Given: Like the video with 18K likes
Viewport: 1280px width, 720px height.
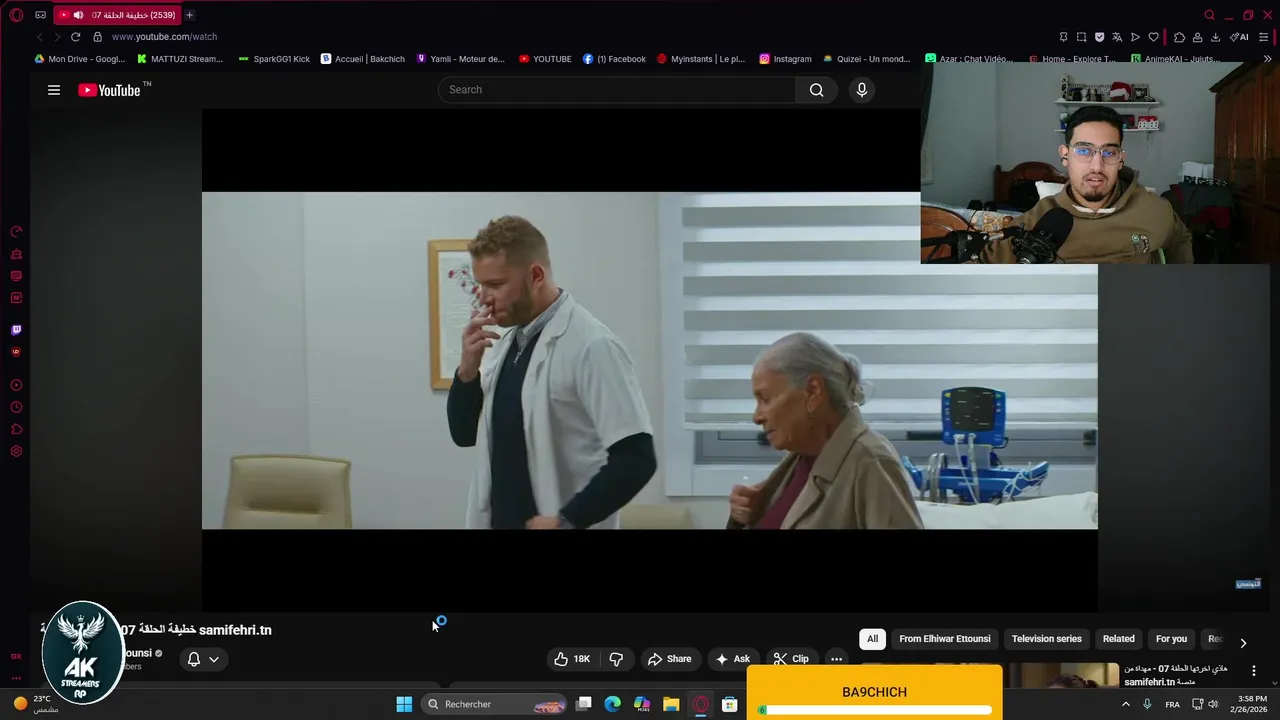Looking at the screenshot, I should tap(572, 659).
